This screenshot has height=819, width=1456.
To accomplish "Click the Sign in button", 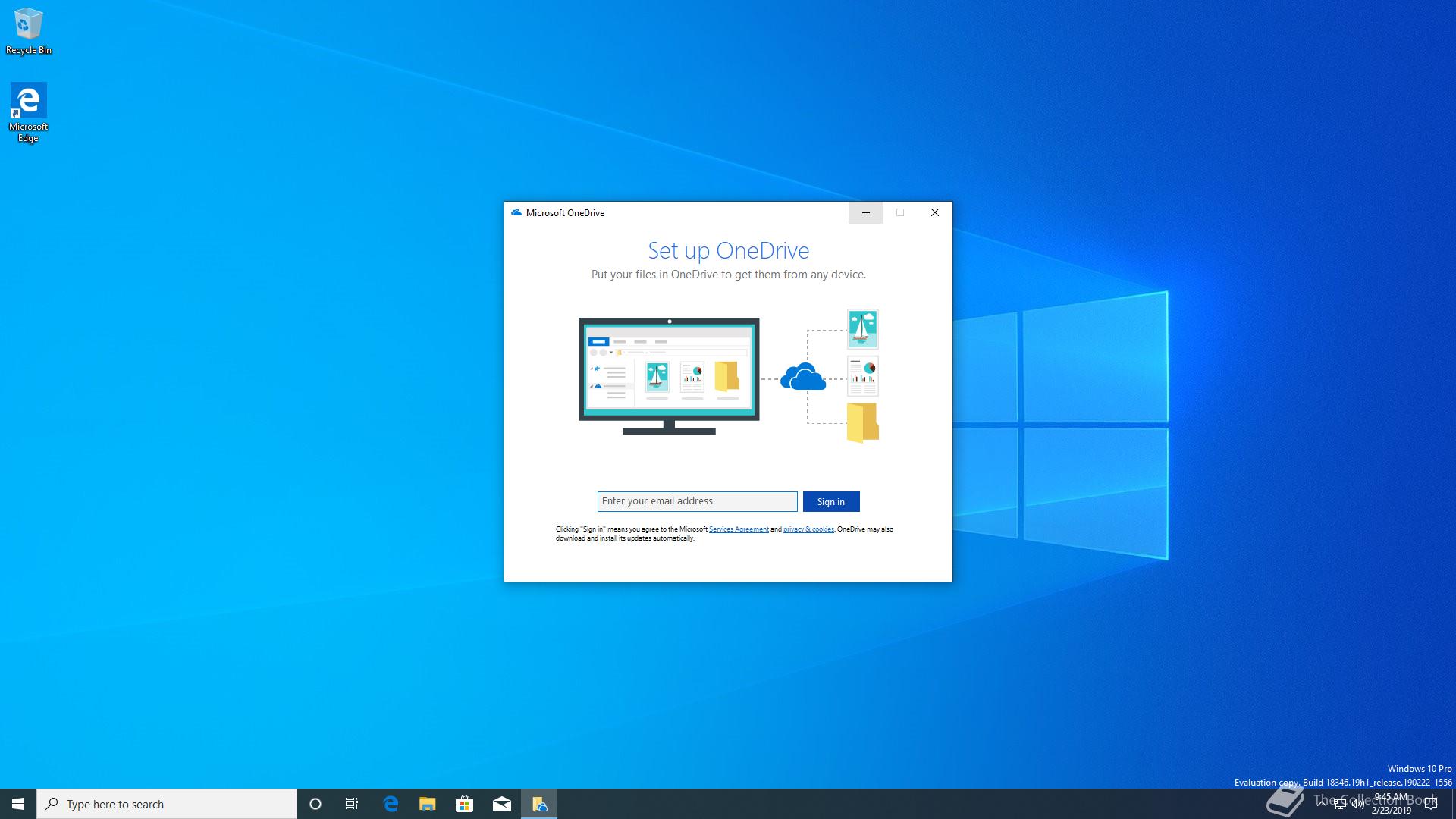I will (x=830, y=501).
